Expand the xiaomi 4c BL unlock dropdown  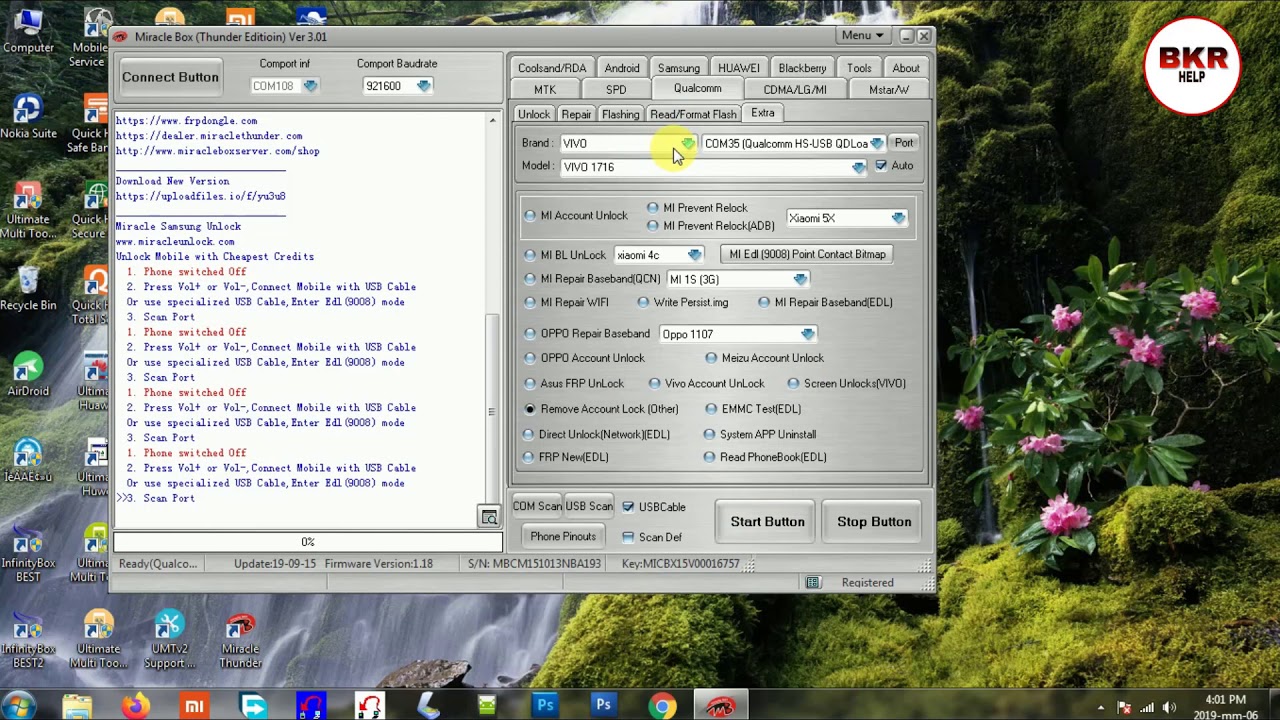point(695,255)
